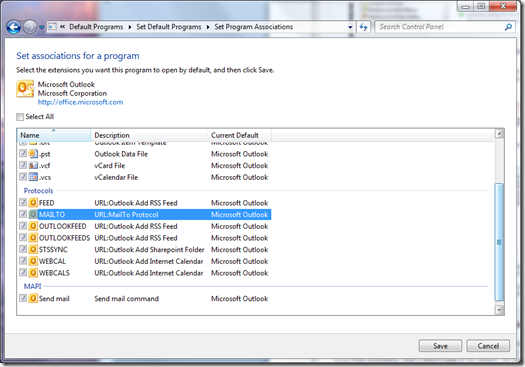Minimize the Set Program Associations window
The height and width of the screenshot is (367, 525).
[465, 6]
